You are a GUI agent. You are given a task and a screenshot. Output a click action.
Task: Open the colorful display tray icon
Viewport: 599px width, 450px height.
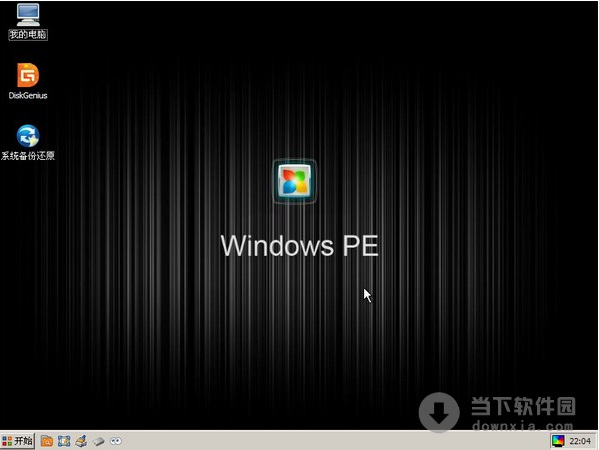(558, 441)
